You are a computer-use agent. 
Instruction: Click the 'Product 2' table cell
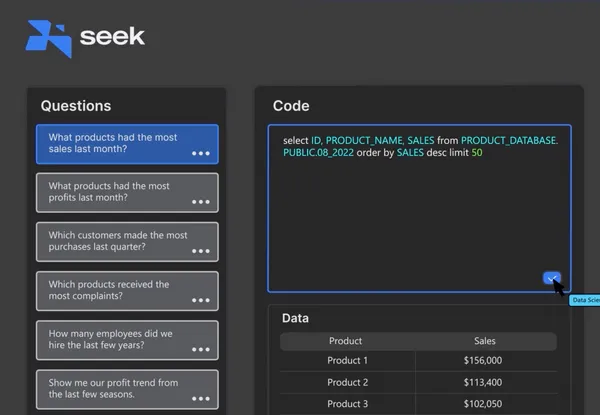point(347,382)
